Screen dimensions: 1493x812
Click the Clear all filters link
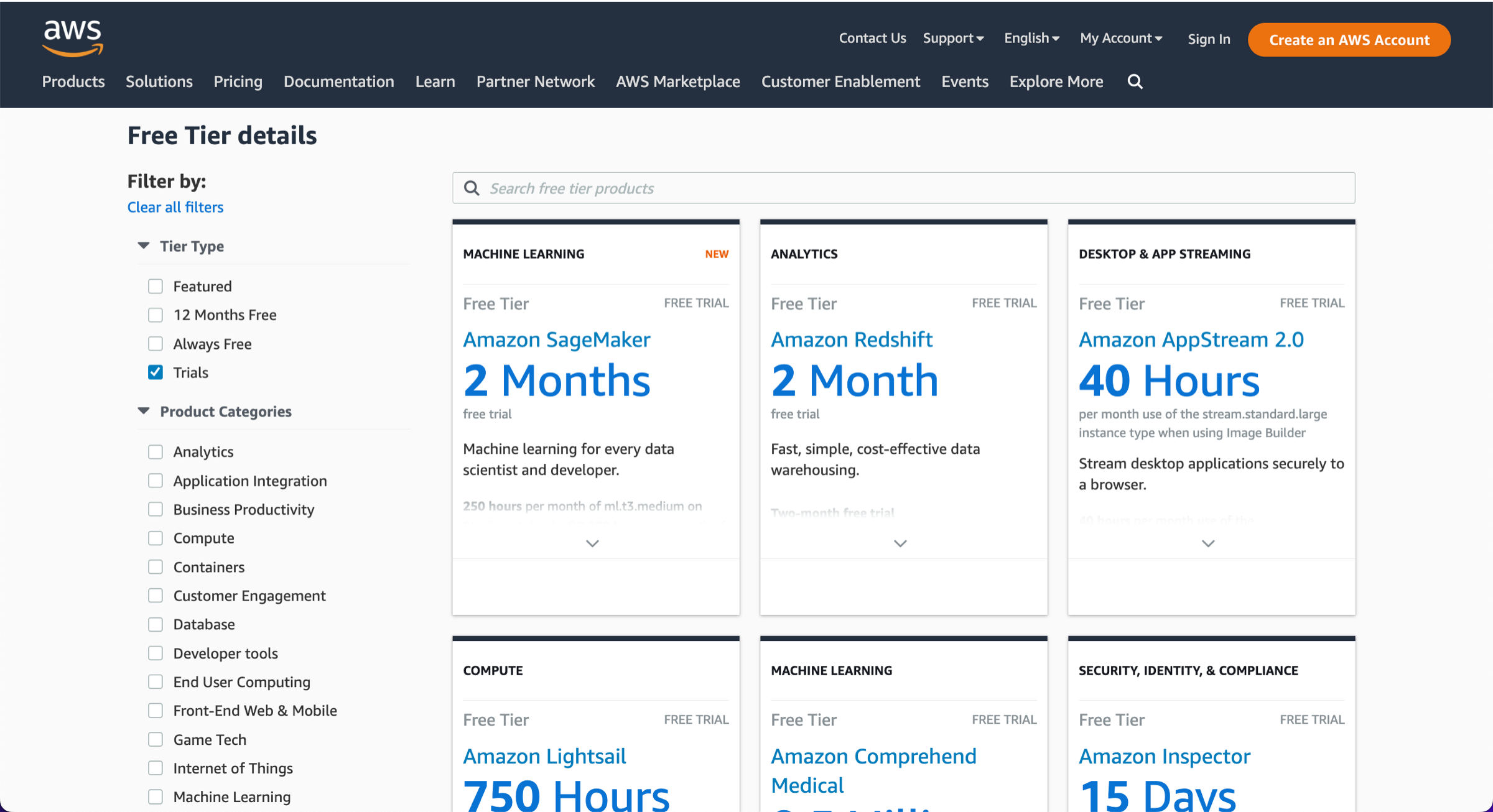pos(175,206)
